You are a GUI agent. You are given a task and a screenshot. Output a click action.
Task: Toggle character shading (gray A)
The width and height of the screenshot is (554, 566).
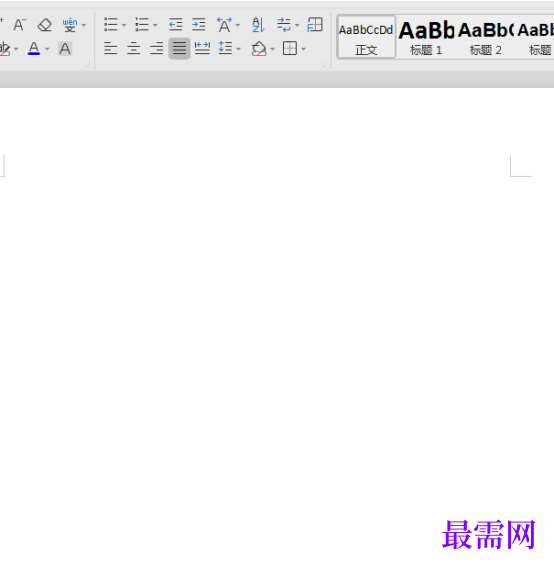coord(65,48)
